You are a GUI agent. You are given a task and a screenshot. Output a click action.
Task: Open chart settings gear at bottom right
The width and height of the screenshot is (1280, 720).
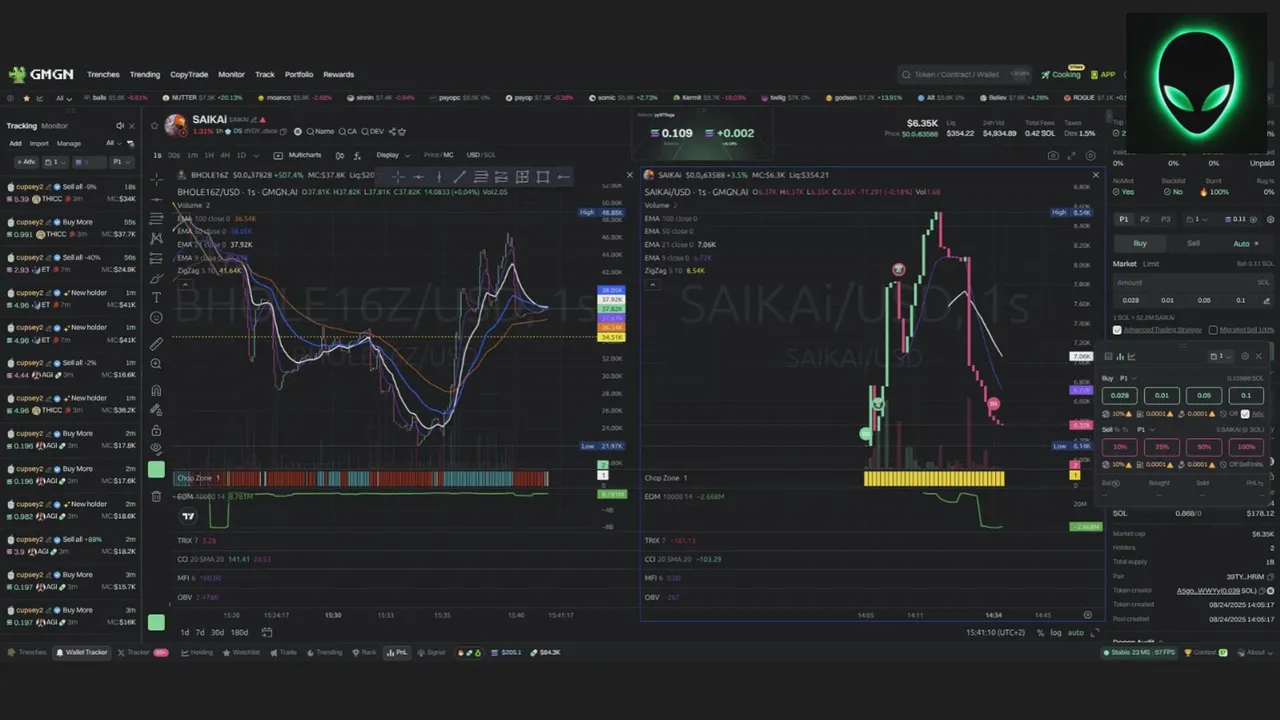pos(1087,615)
